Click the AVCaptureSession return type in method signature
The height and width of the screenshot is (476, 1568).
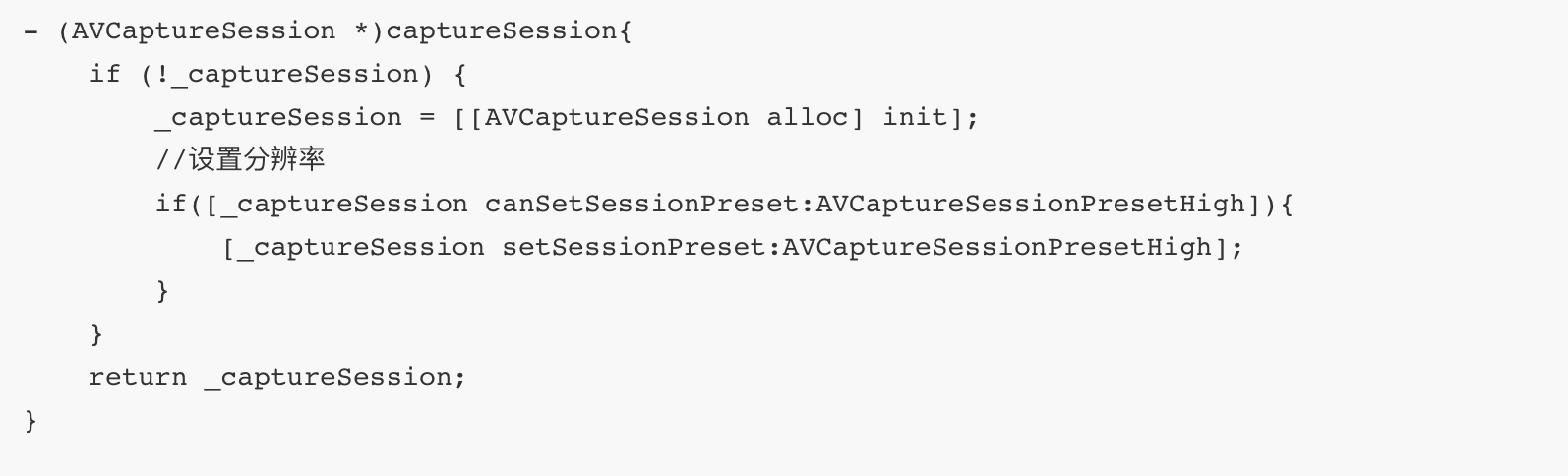(x=204, y=30)
